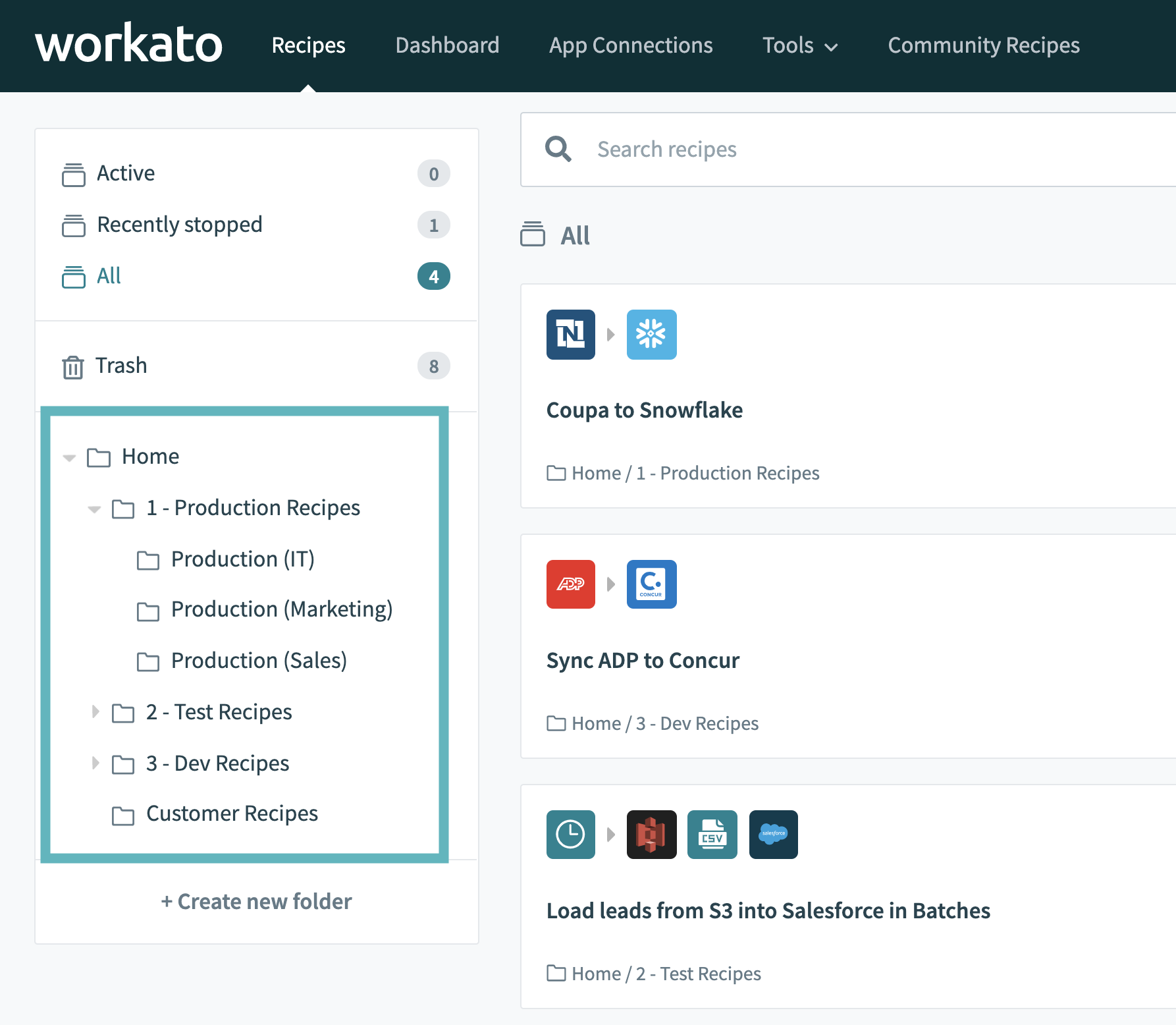The width and height of the screenshot is (1176, 1025).
Task: Open the Production (Sales) folder
Action: 259,661
